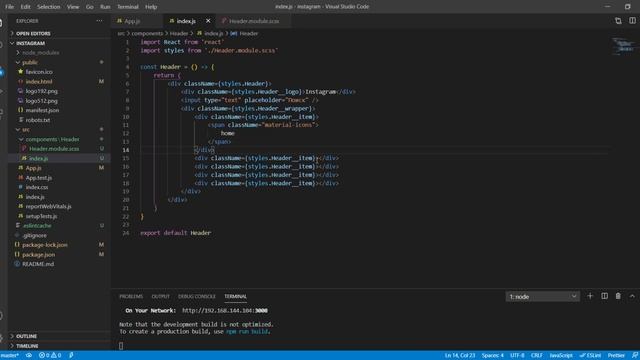Open favicon.ico in the explorer

click(x=39, y=72)
